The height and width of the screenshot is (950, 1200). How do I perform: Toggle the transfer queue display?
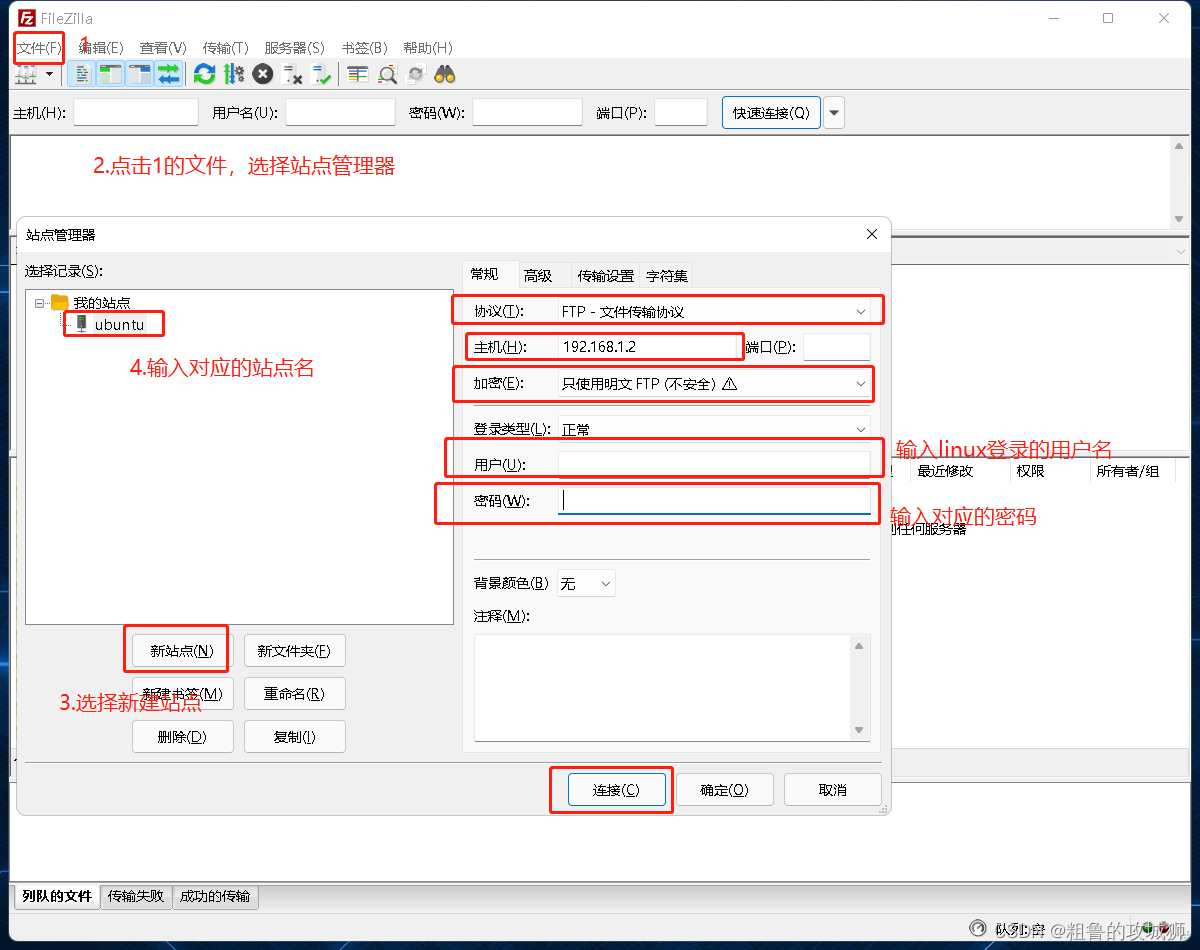167,73
